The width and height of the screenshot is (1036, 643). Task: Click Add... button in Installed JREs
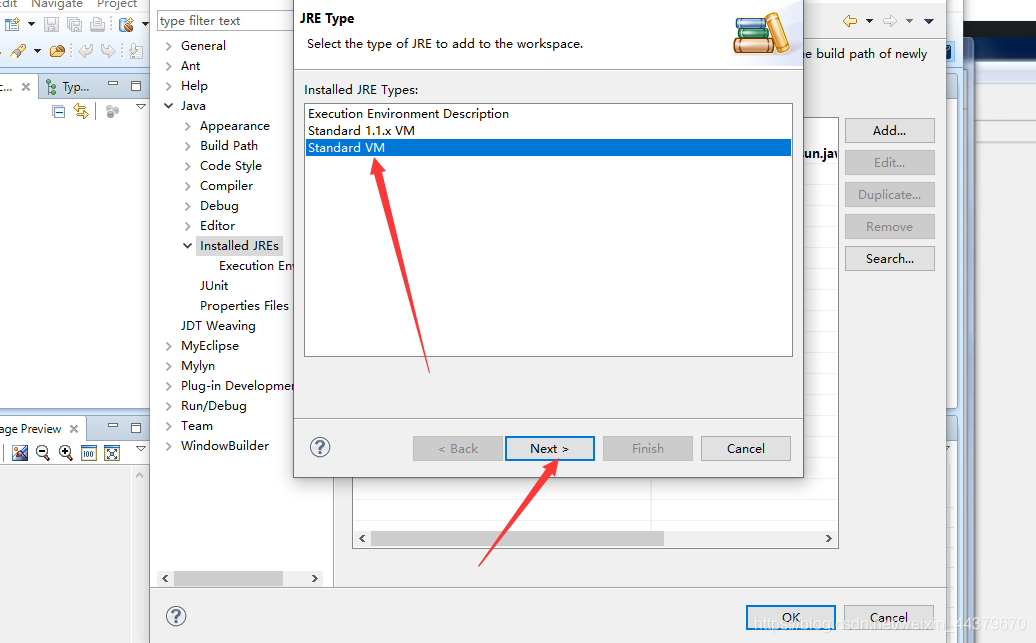[889, 131]
